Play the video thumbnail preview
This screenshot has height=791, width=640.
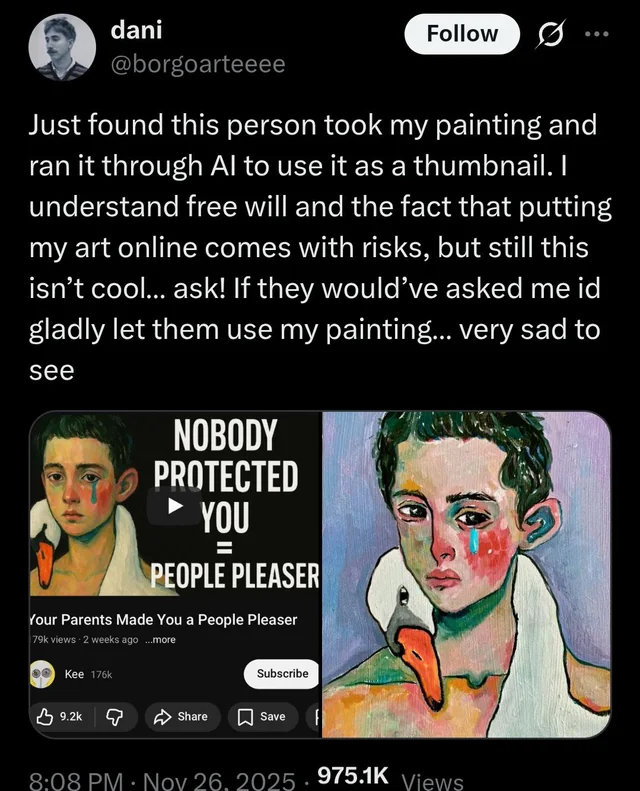tap(175, 505)
